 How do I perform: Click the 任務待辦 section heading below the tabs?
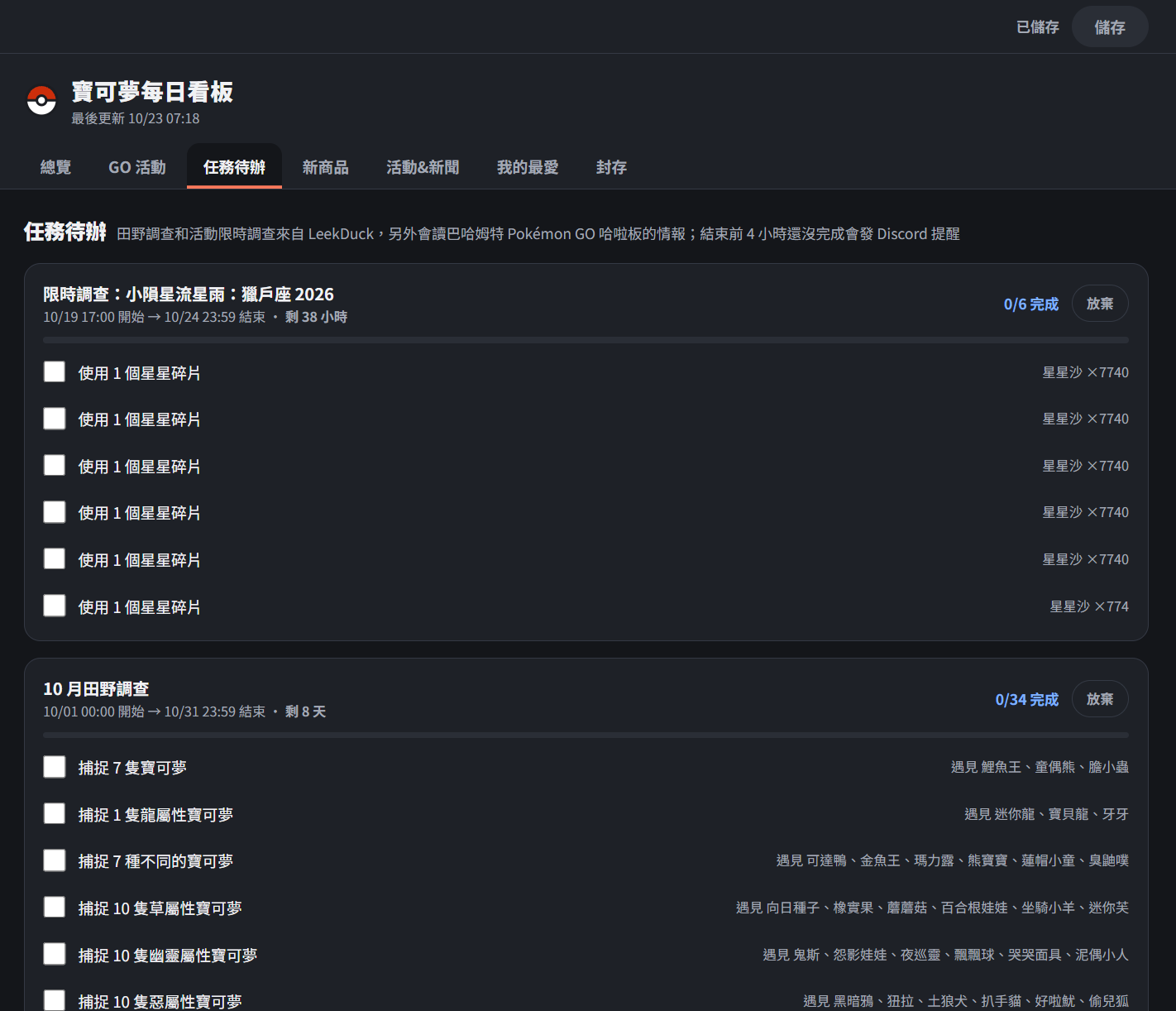[x=65, y=232]
